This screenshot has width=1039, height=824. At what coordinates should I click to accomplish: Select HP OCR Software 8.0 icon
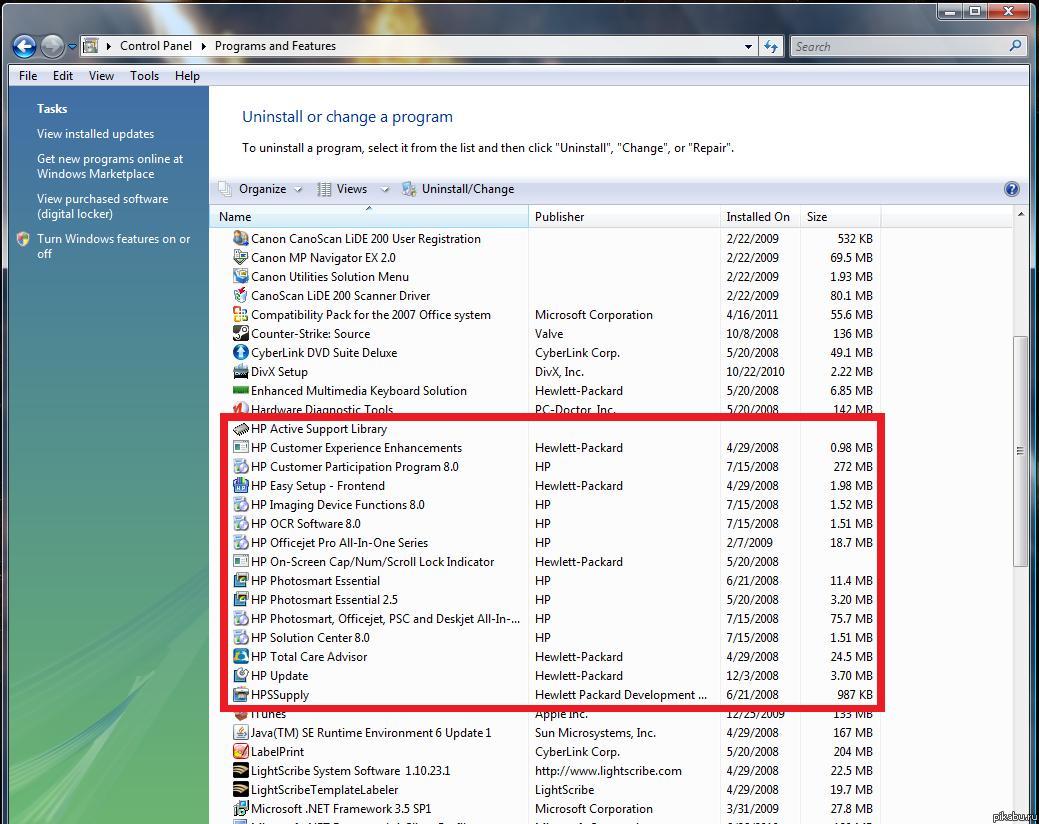241,523
